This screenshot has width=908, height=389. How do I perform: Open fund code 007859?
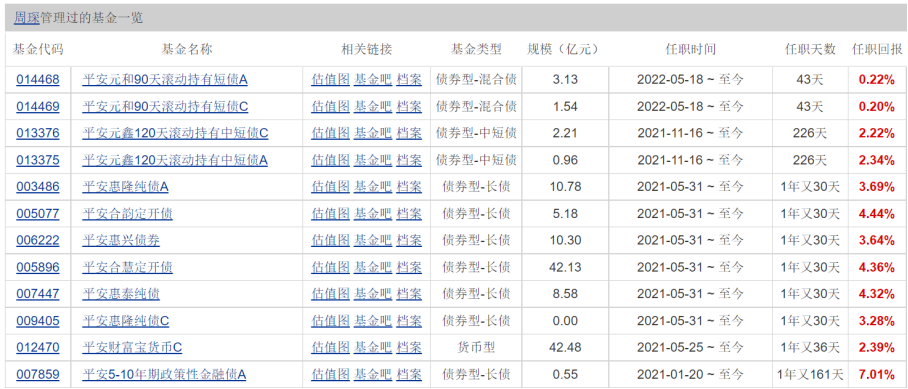coord(38,375)
